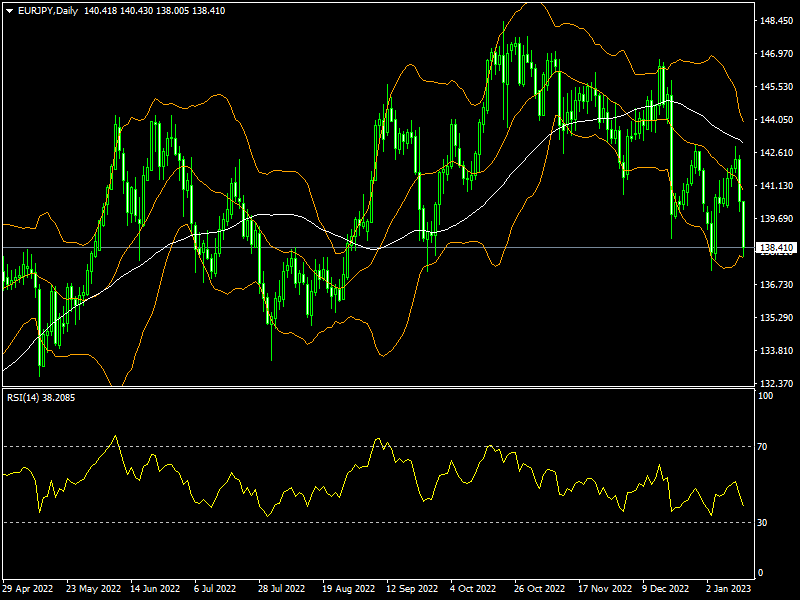This screenshot has width=800, height=600.
Task: Click the 132.370 price scale label
Action: click(x=777, y=383)
